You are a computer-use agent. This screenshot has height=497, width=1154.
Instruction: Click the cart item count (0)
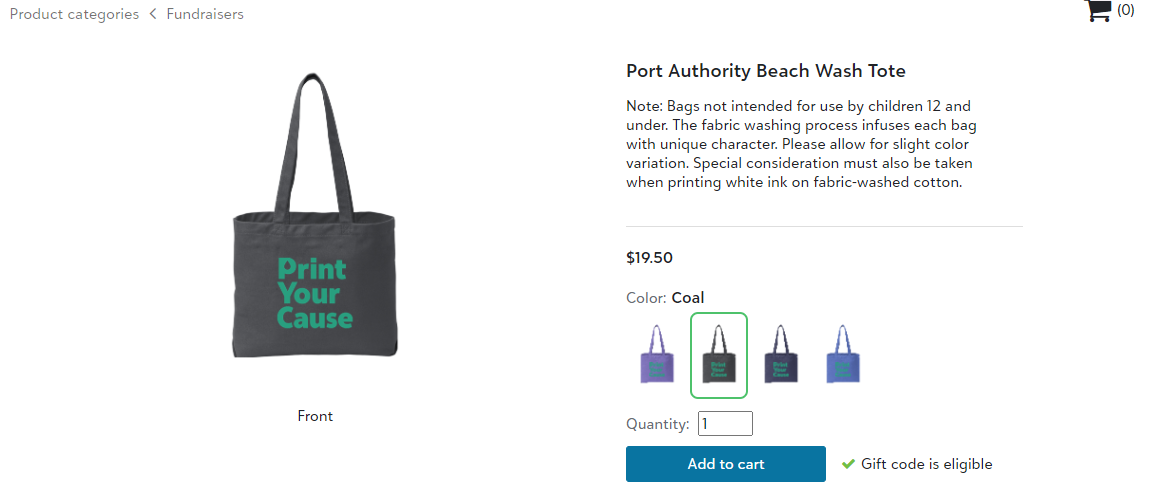1126,10
